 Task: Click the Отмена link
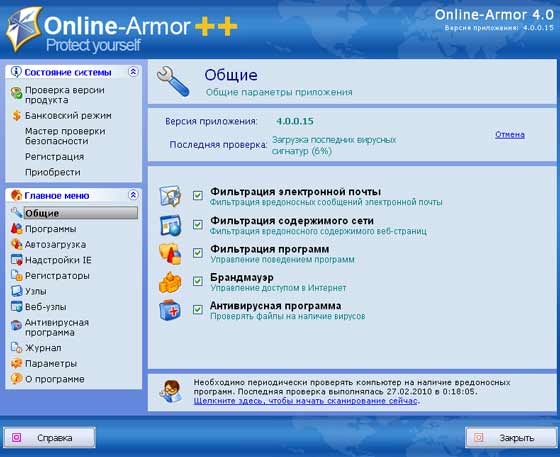510,135
